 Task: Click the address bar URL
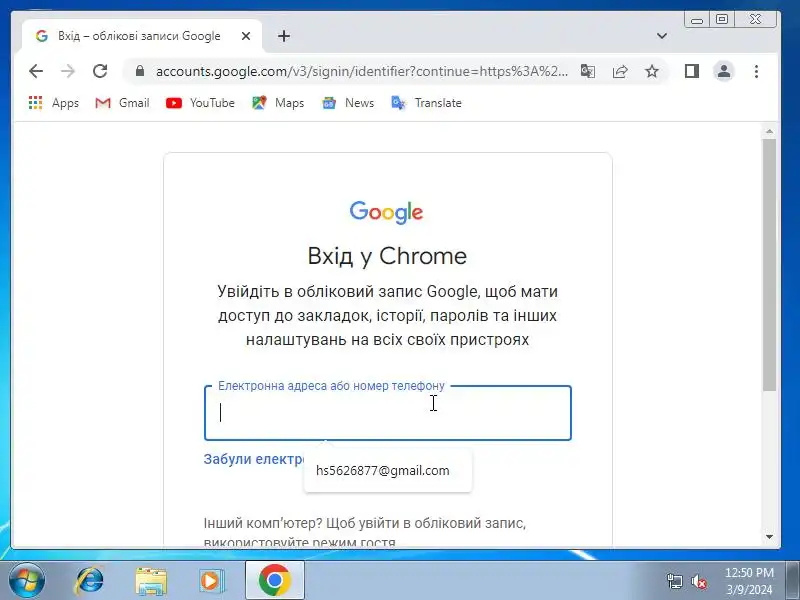click(361, 71)
